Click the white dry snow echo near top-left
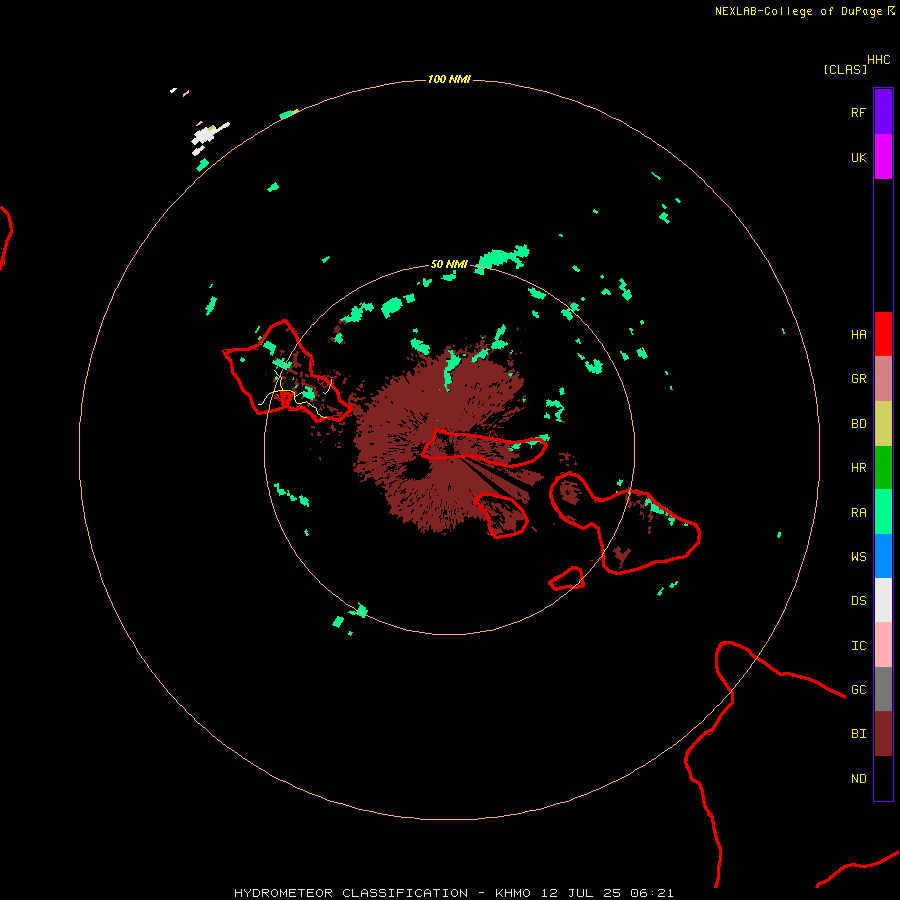This screenshot has height=900, width=900. [207, 135]
